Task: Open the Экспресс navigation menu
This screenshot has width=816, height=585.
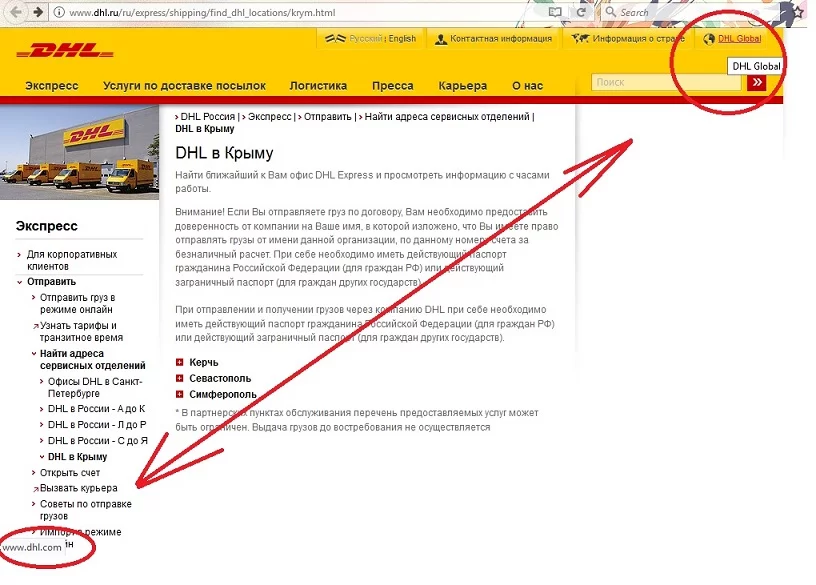Action: [x=52, y=86]
